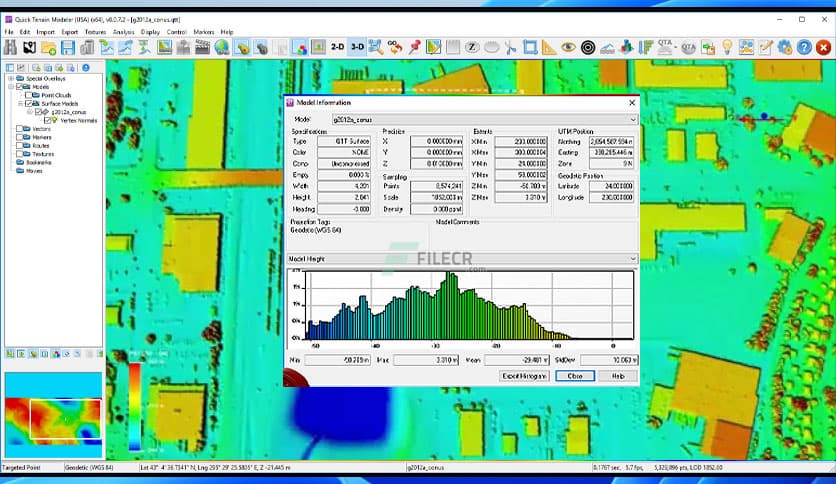Open the Export menu
This screenshot has height=484, width=836.
[x=70, y=32]
